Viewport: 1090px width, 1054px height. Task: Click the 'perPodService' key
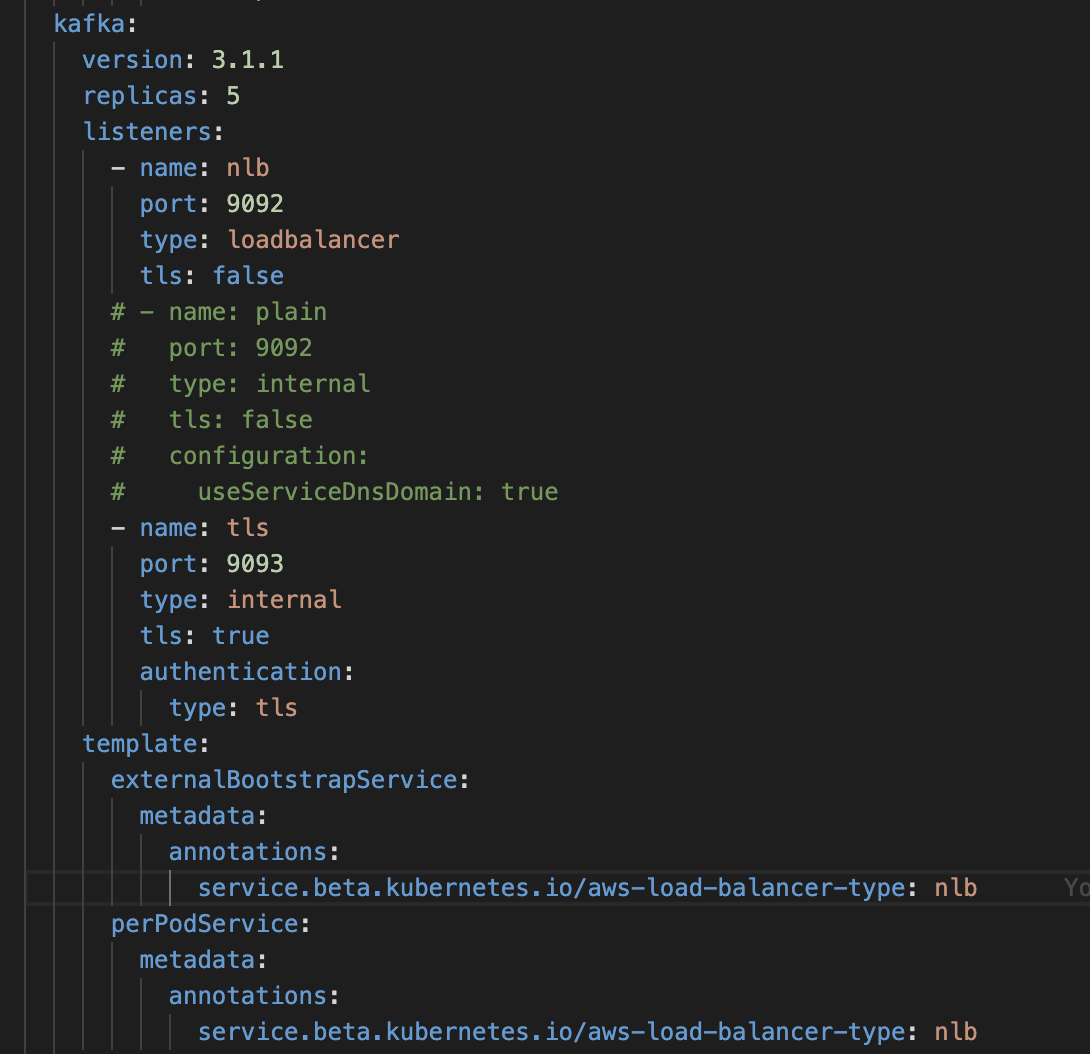(204, 924)
